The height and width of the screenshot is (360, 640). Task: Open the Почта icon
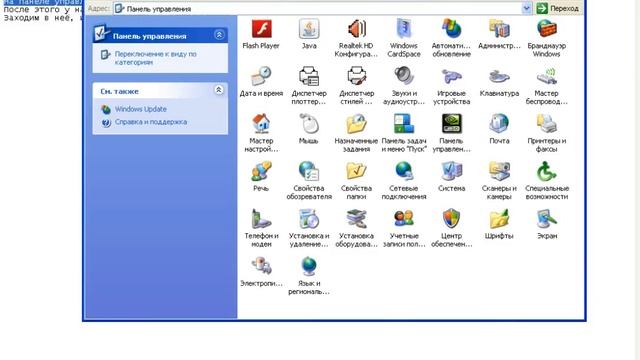[x=499, y=124]
